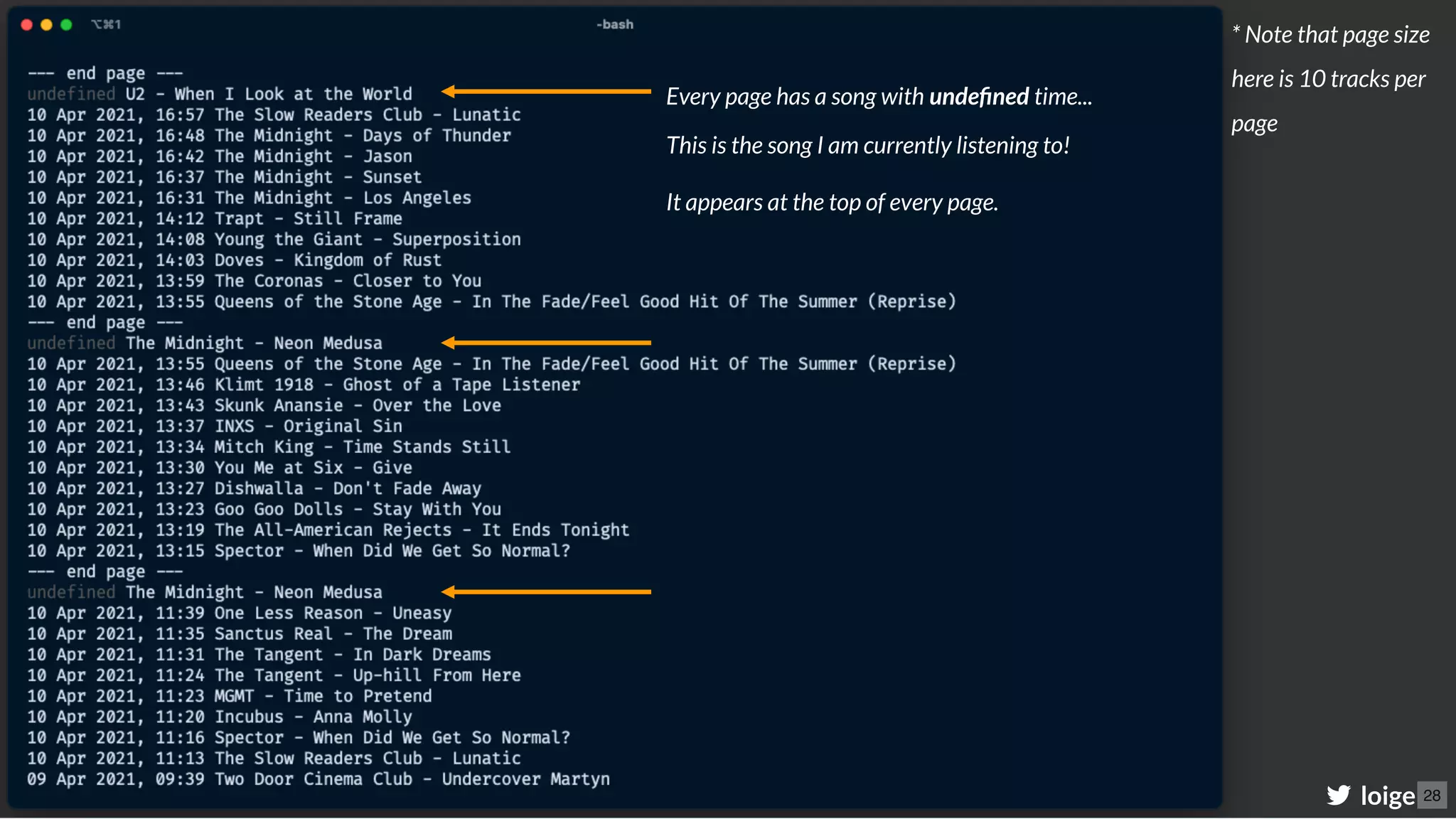Select 'The Midnight - Los Angeles' line

click(x=250, y=198)
